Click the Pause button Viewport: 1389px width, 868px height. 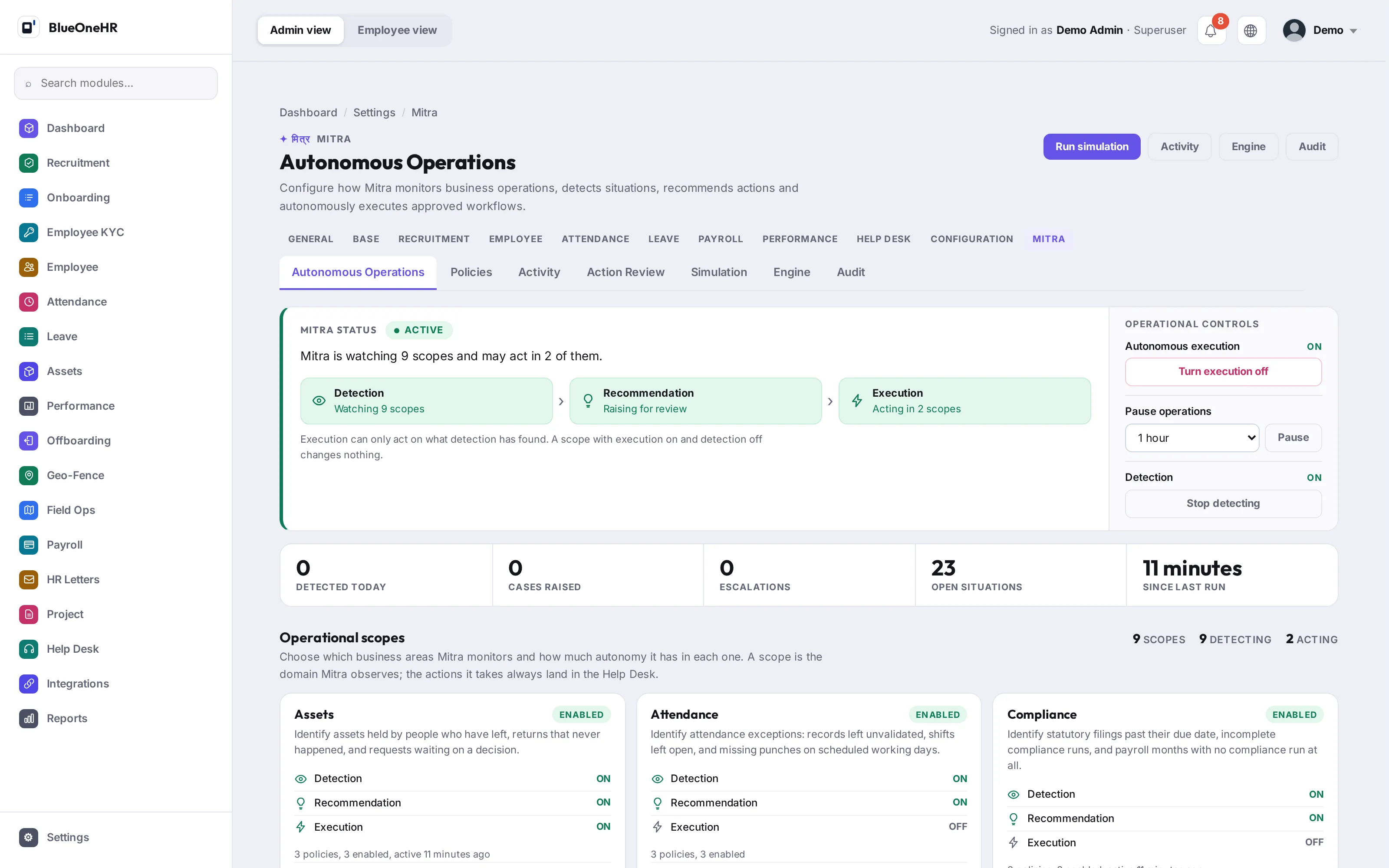[x=1293, y=437]
